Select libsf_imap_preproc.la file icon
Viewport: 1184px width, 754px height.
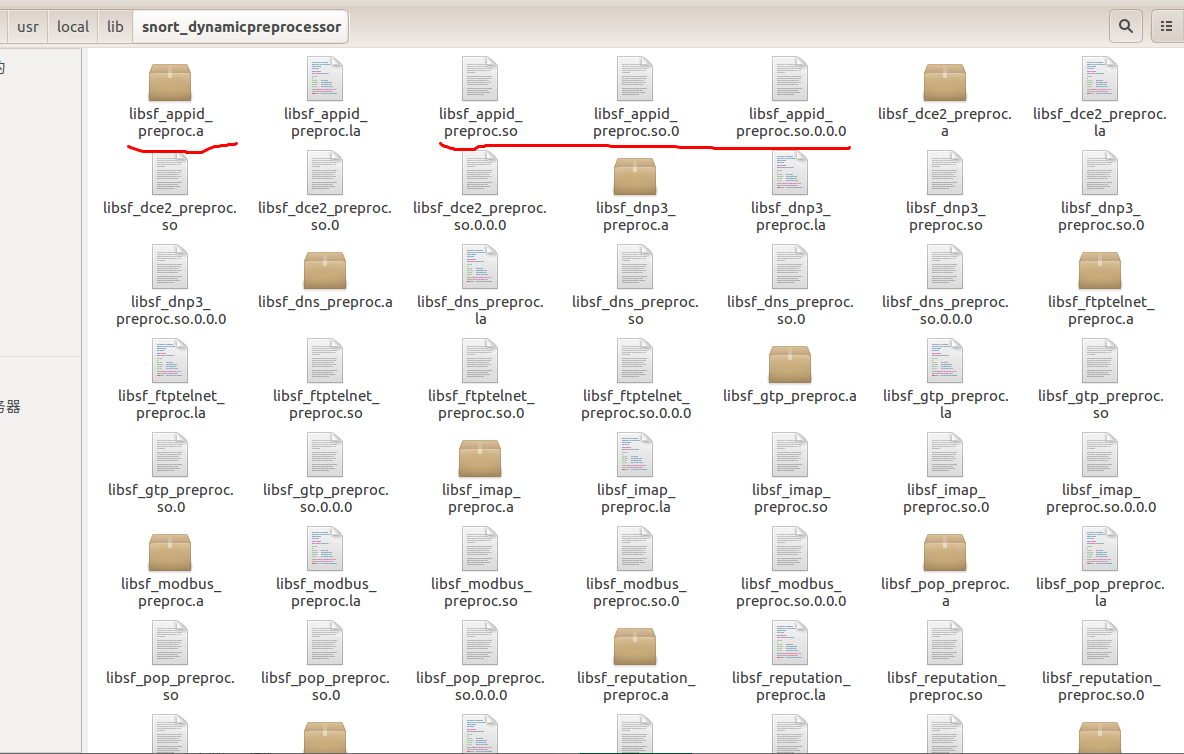(635, 455)
